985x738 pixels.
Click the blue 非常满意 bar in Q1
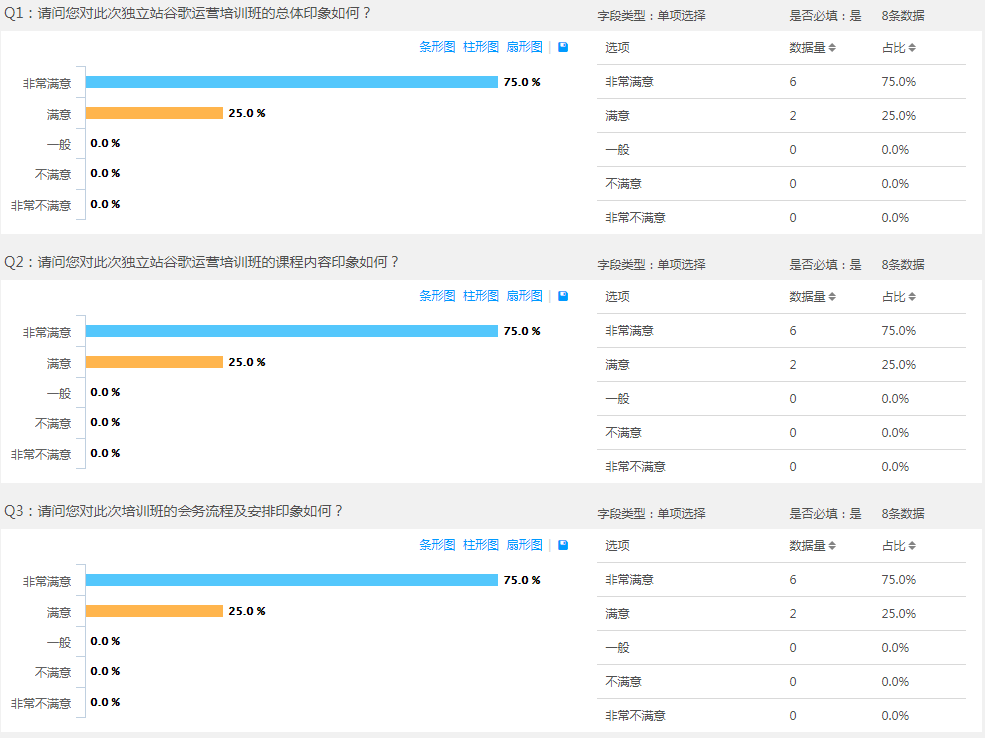click(291, 82)
